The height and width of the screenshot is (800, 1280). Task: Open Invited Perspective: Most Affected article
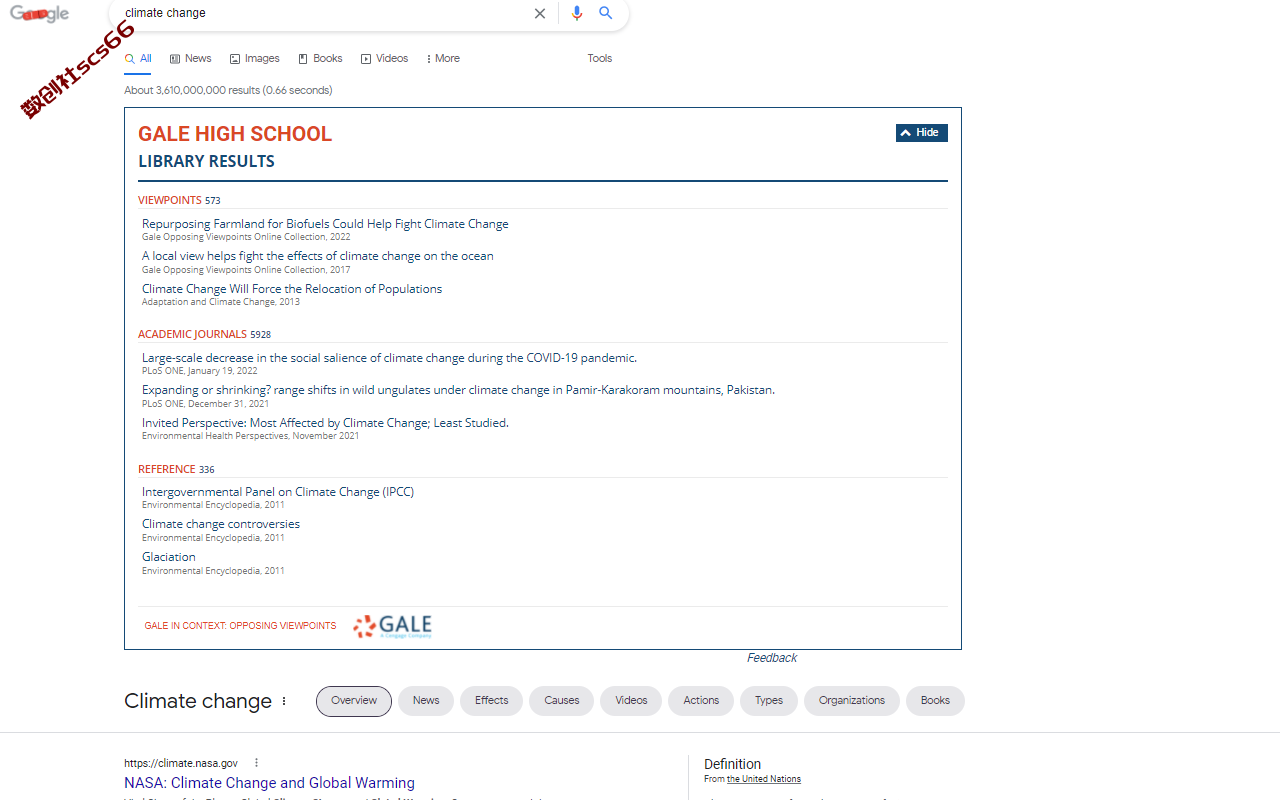325,423
